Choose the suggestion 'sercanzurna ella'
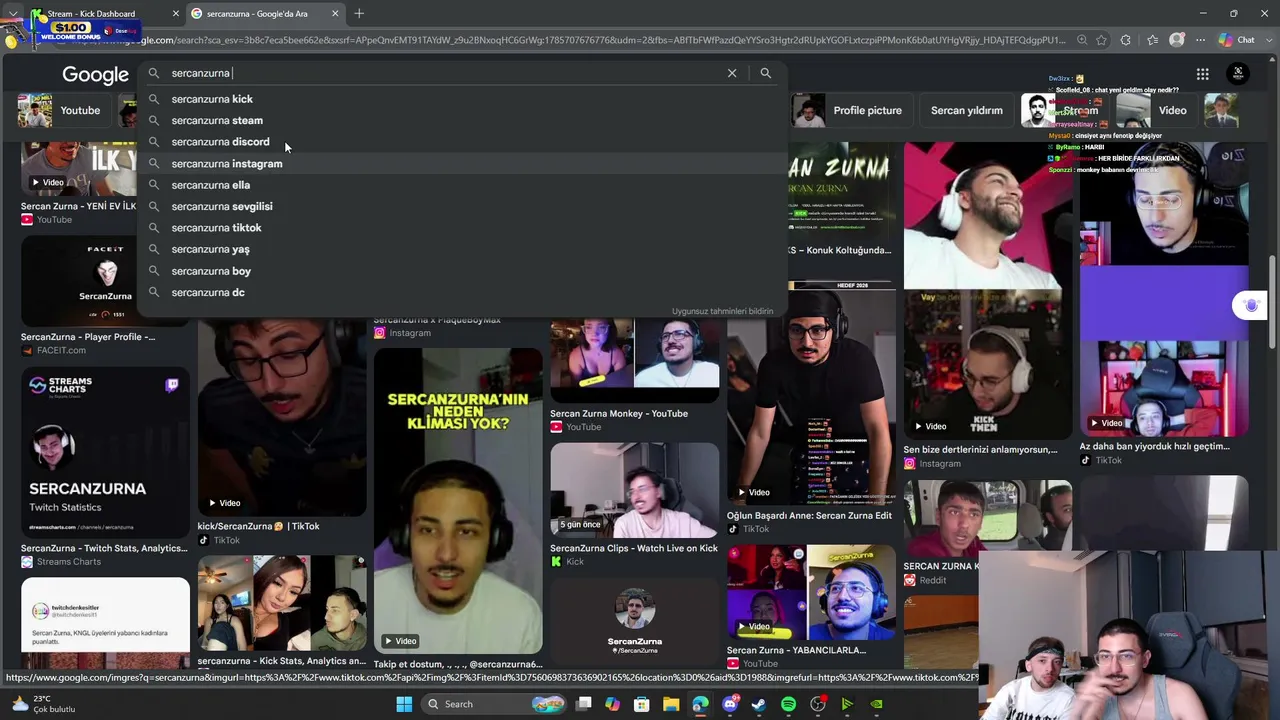Screen dimensions: 1280x720 (462, 185)
